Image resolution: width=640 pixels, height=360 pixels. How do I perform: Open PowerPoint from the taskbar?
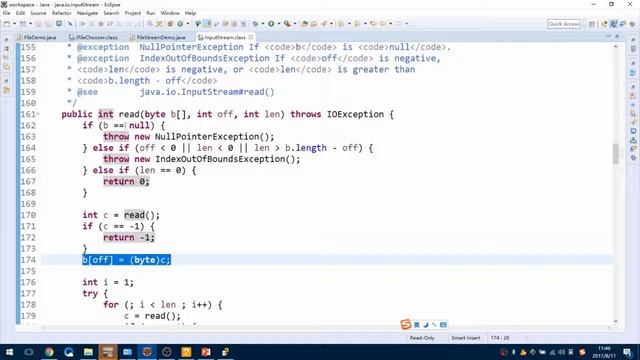(206, 352)
